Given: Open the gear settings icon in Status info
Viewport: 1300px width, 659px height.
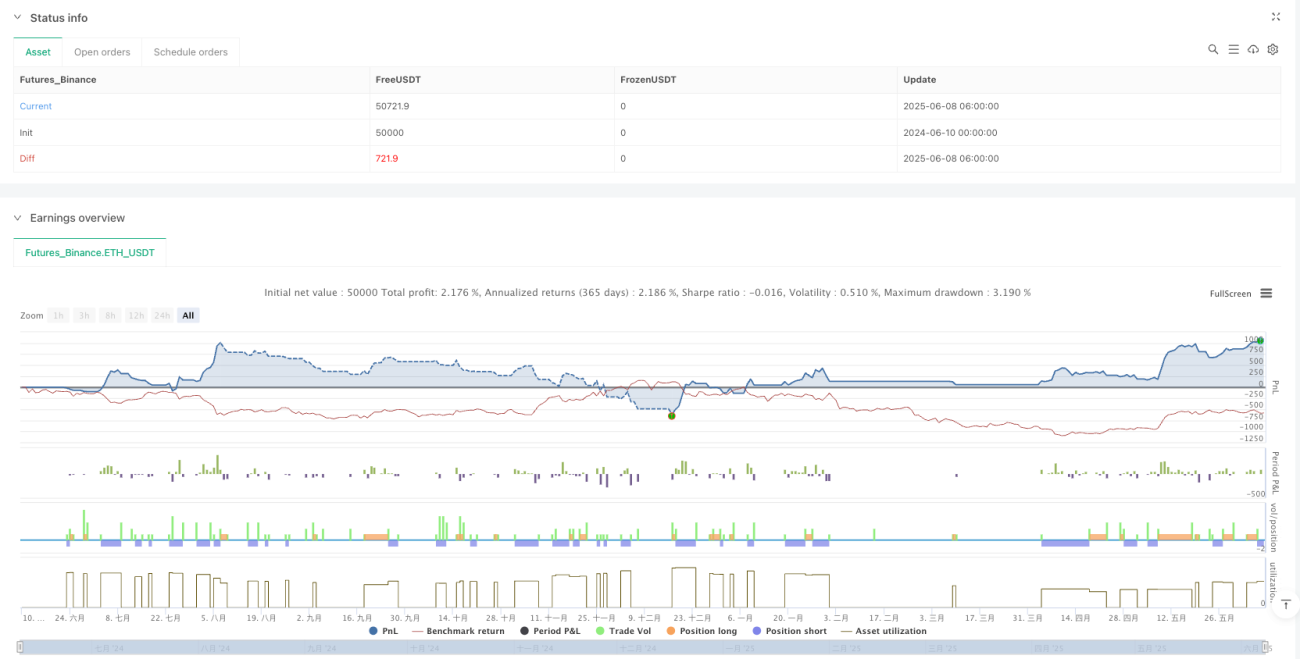Looking at the screenshot, I should click(x=1273, y=49).
